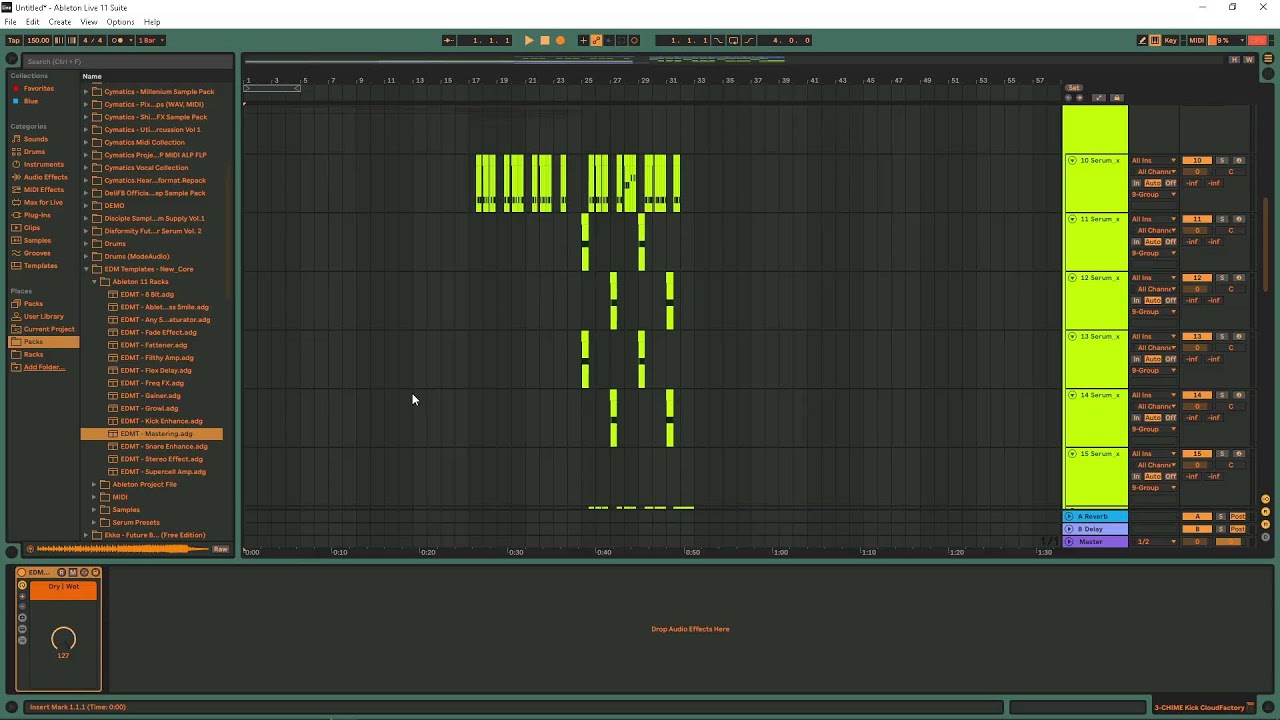Expand the Ableton Project File folder
Image resolution: width=1280 pixels, height=720 pixels.
point(95,484)
